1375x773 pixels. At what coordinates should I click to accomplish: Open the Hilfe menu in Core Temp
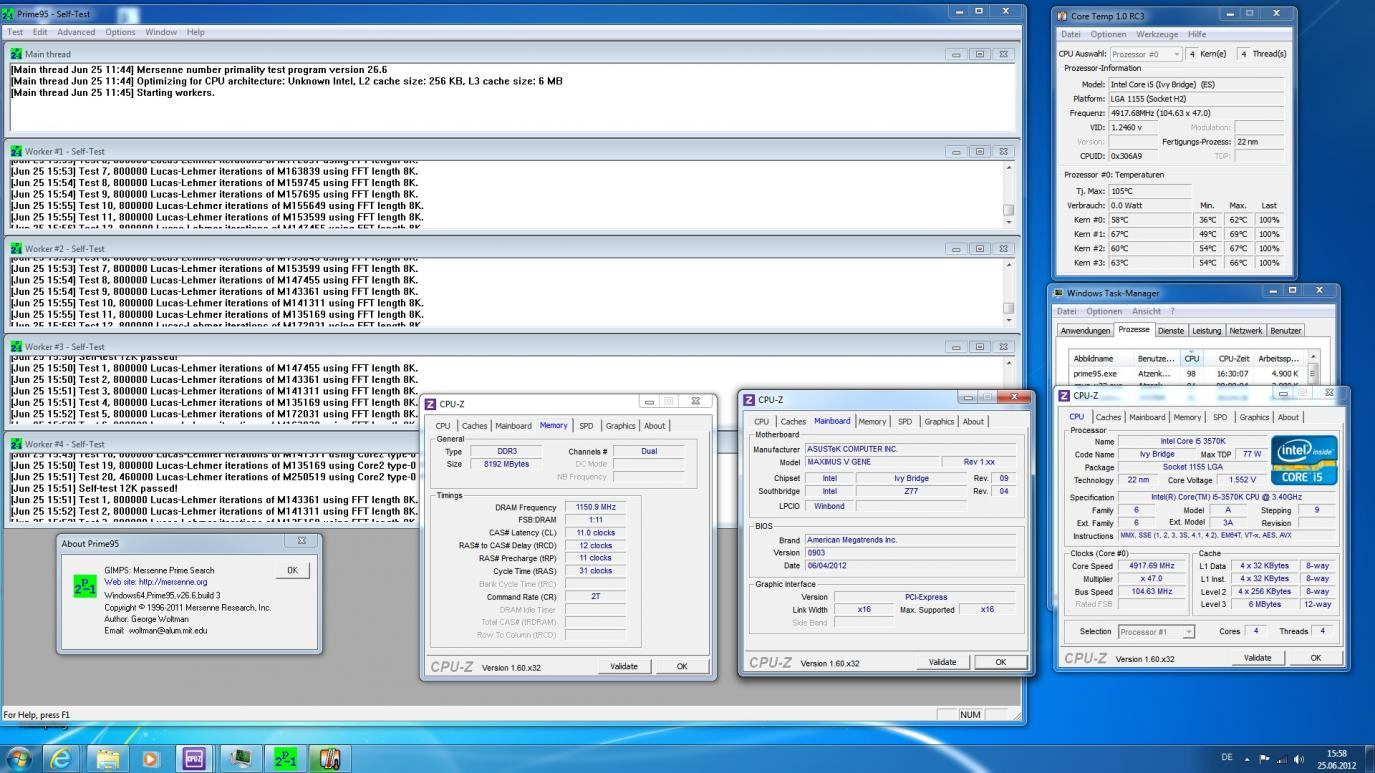[1197, 34]
